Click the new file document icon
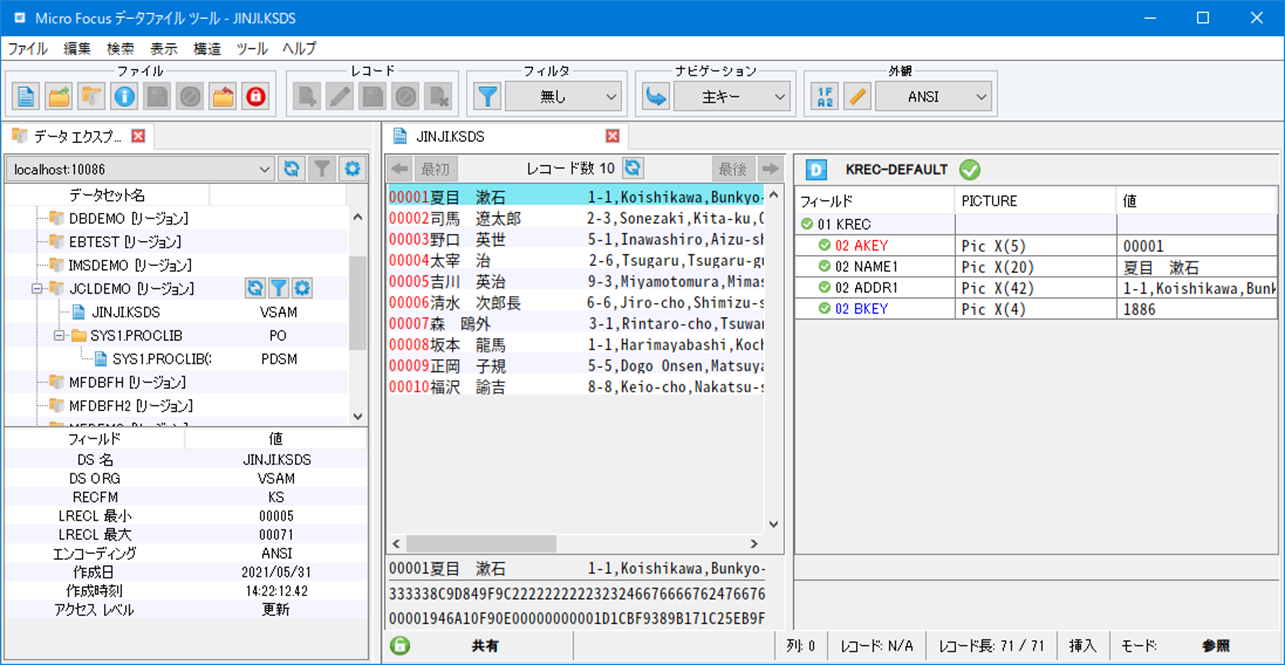 26,96
